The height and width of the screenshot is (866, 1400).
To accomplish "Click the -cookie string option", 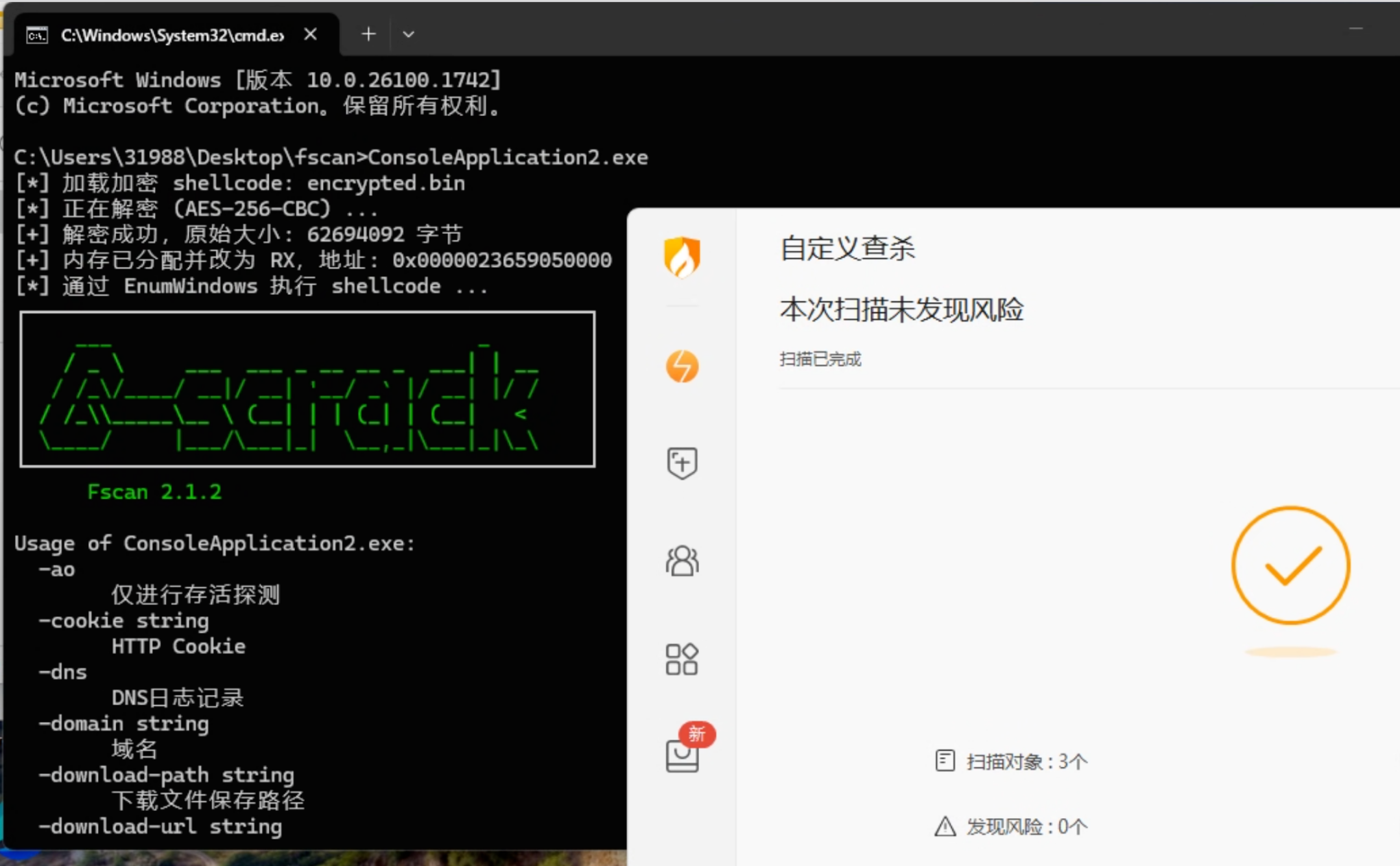I will click(124, 620).
